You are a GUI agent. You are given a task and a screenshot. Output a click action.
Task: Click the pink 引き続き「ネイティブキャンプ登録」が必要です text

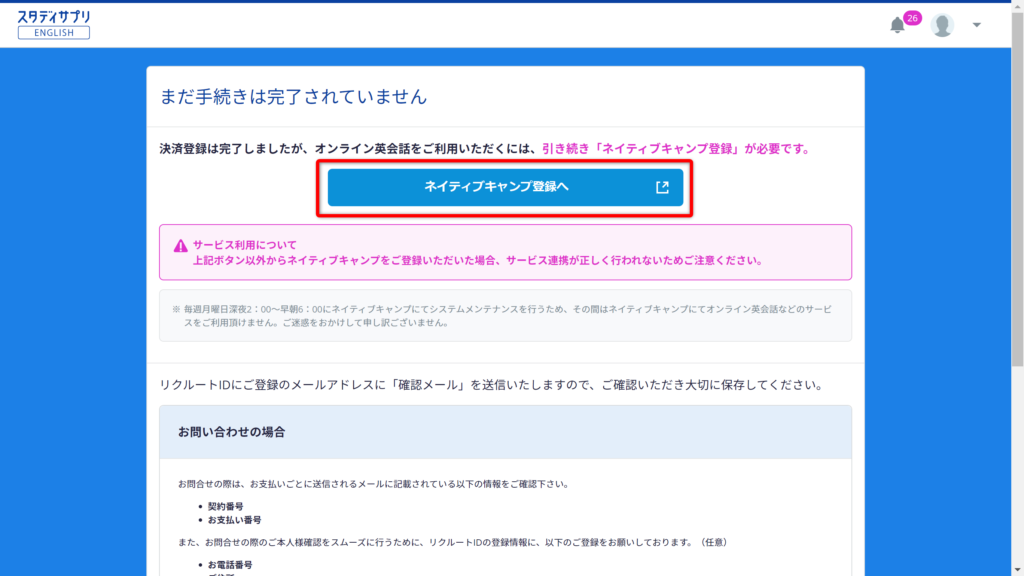click(x=676, y=149)
